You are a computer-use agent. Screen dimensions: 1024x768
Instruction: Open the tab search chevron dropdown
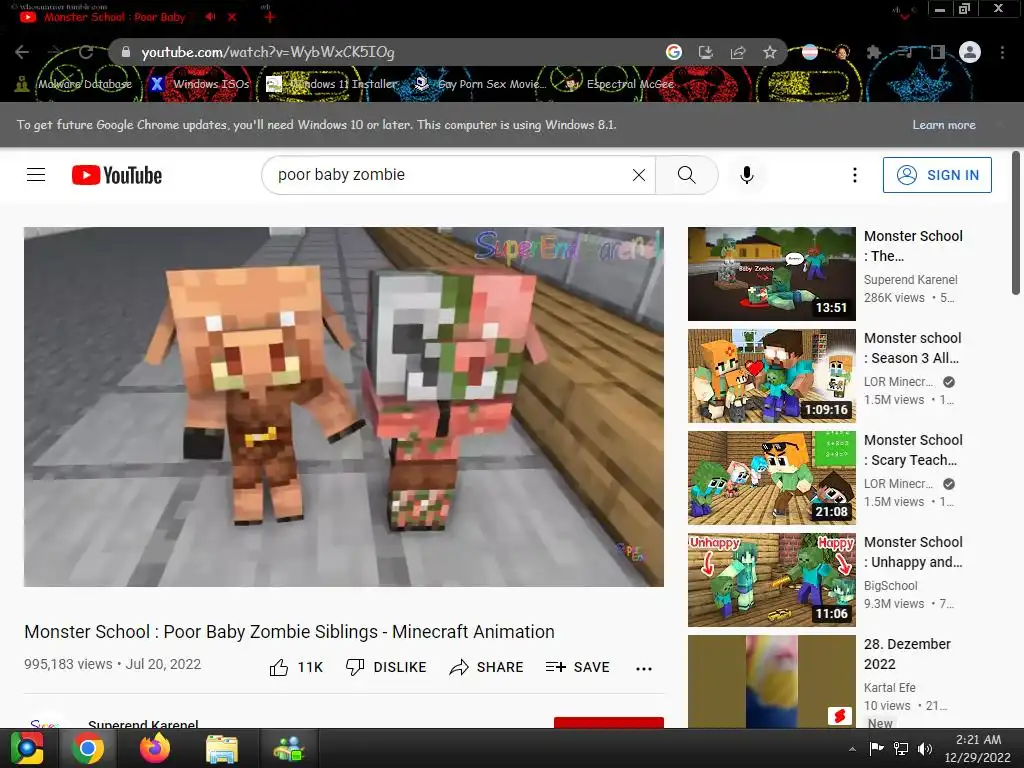[x=904, y=16]
